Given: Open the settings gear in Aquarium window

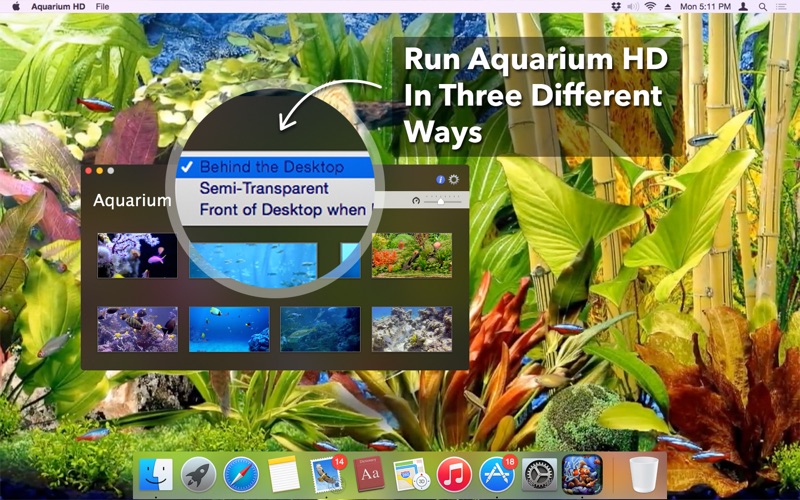Looking at the screenshot, I should pos(454,179).
